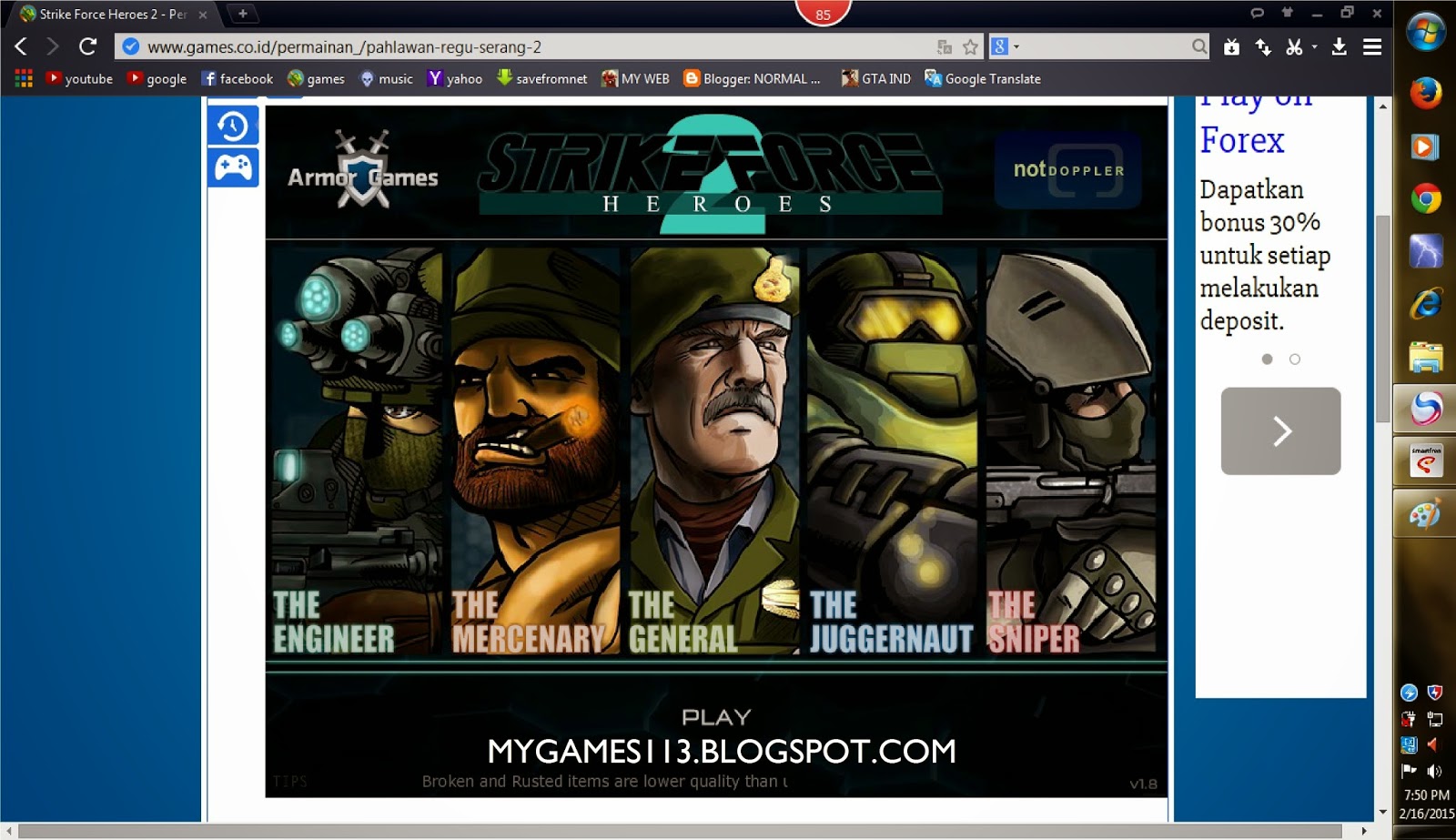Open the browser Downloads icon
1456x840 pixels.
point(1340,46)
